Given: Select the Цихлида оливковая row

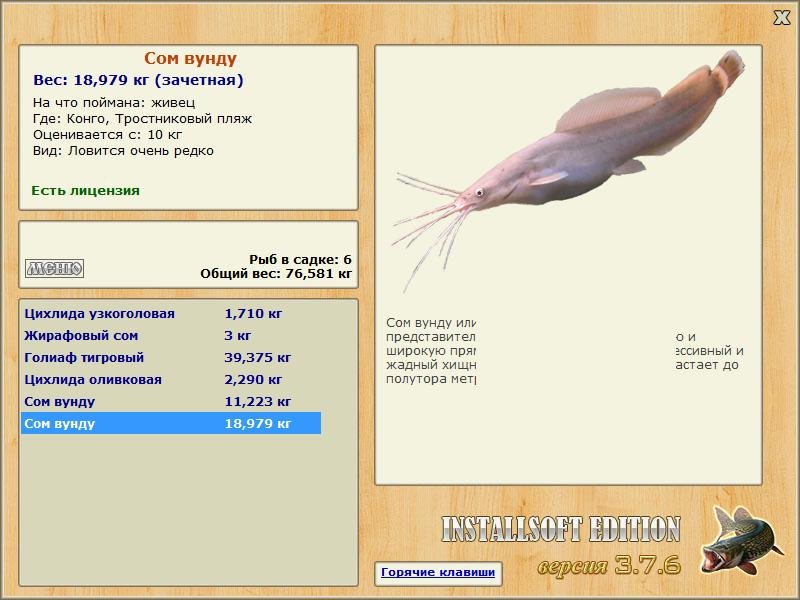Looking at the screenshot, I should click(171, 380).
